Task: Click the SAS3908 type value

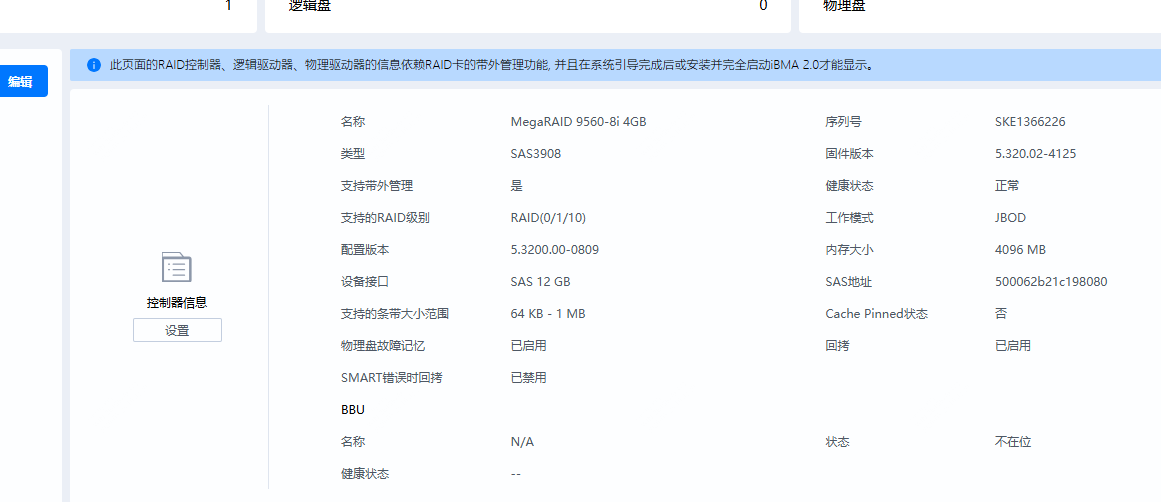Action: [x=538, y=154]
